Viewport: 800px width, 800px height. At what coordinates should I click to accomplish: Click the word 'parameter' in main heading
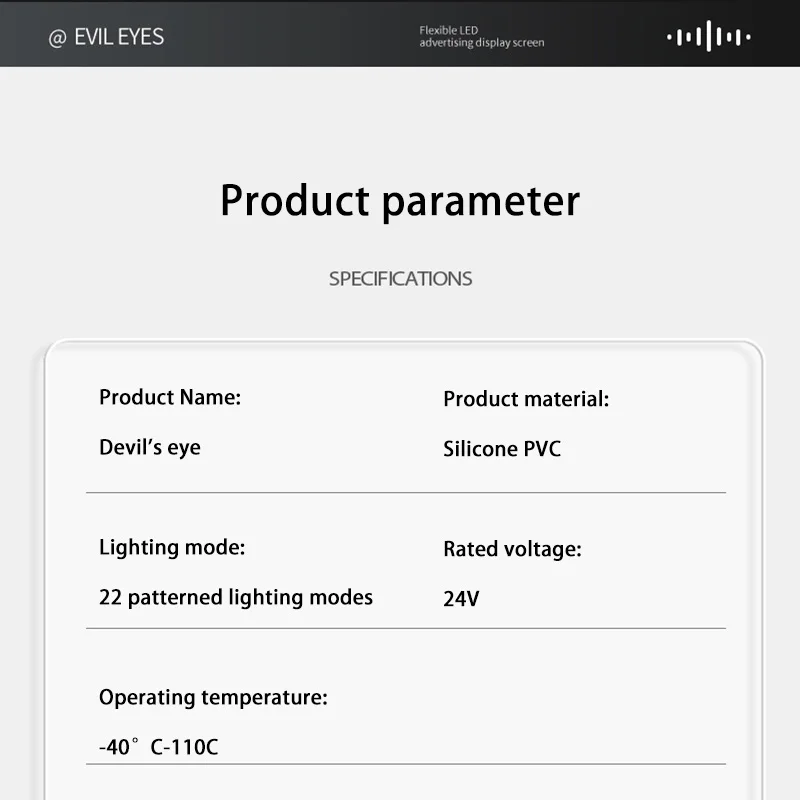point(482,202)
